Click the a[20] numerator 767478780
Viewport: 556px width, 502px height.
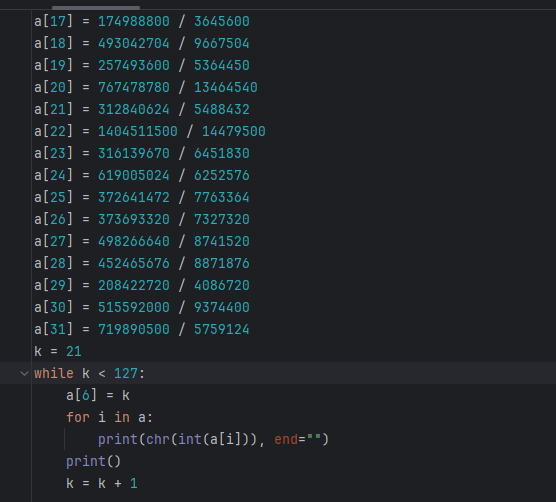click(x=134, y=87)
